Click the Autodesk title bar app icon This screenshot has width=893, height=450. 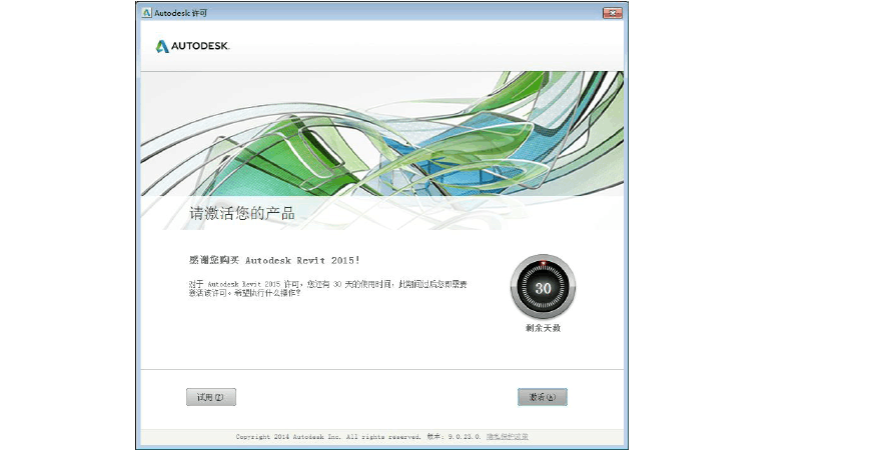coord(147,13)
